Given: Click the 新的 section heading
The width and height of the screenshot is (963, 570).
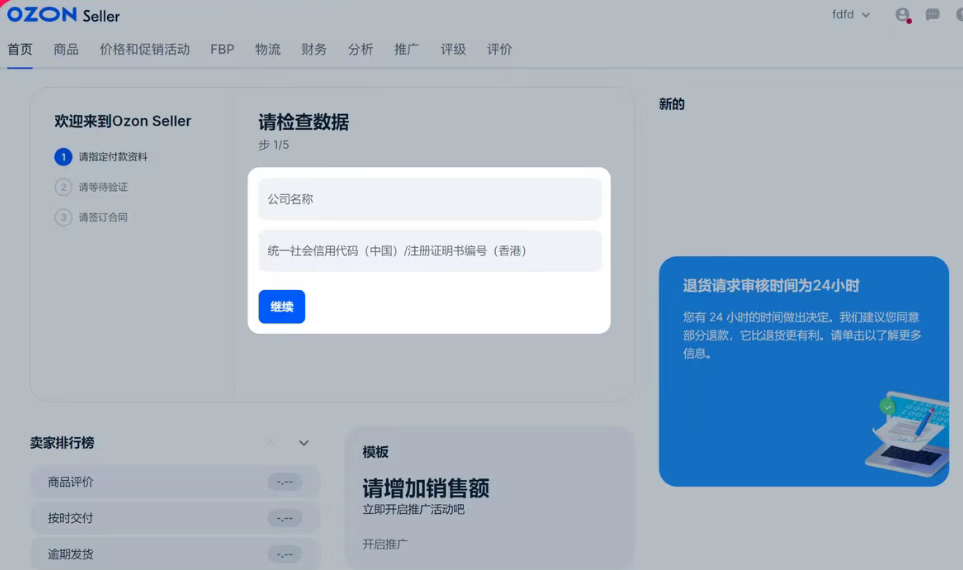Looking at the screenshot, I should [x=671, y=104].
